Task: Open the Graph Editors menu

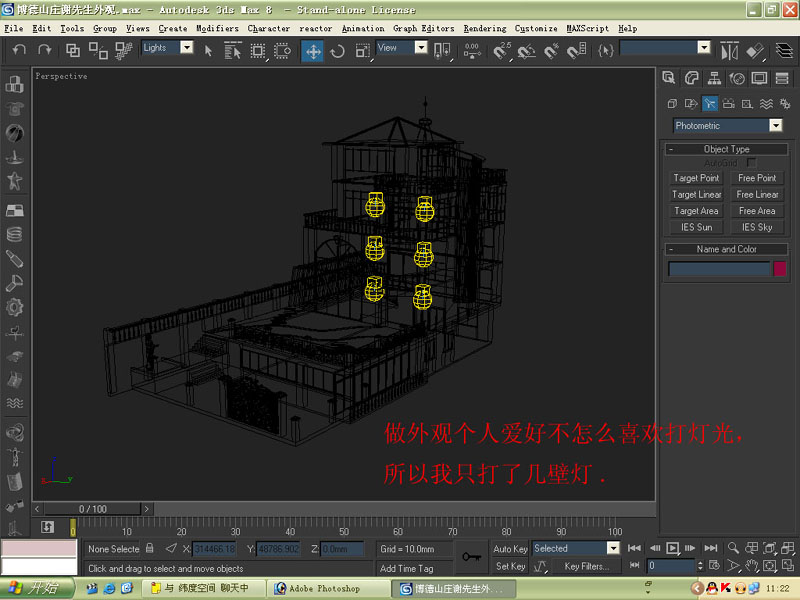Action: point(423,29)
